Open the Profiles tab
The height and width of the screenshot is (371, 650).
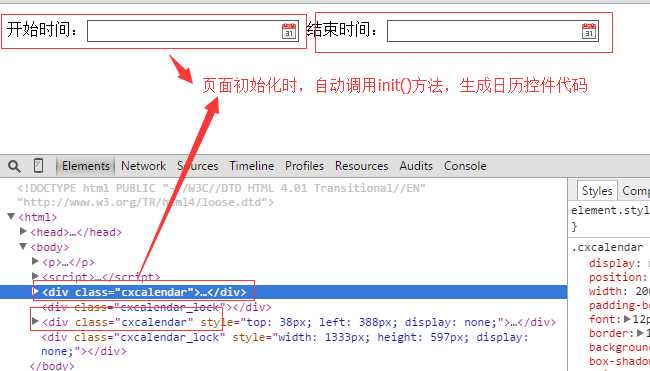(304, 166)
